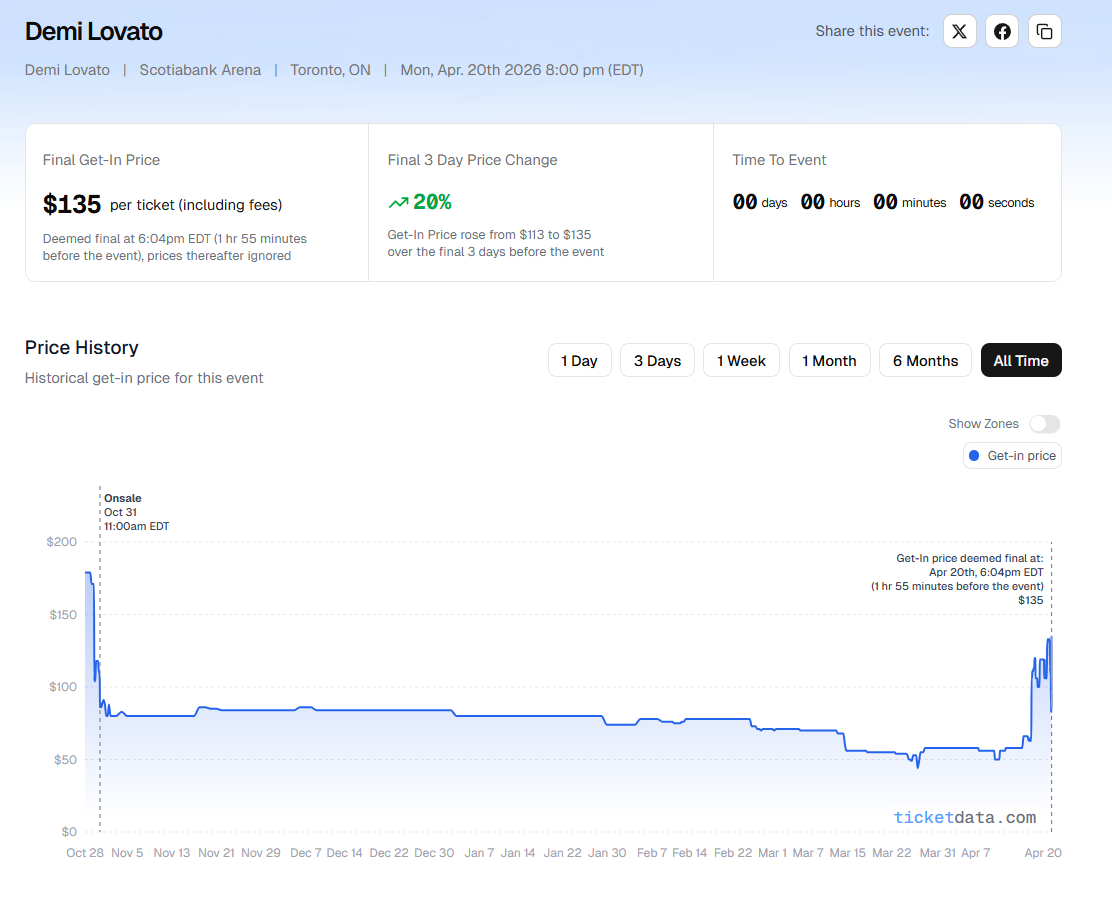Click the $200 y-axis label

tap(62, 542)
